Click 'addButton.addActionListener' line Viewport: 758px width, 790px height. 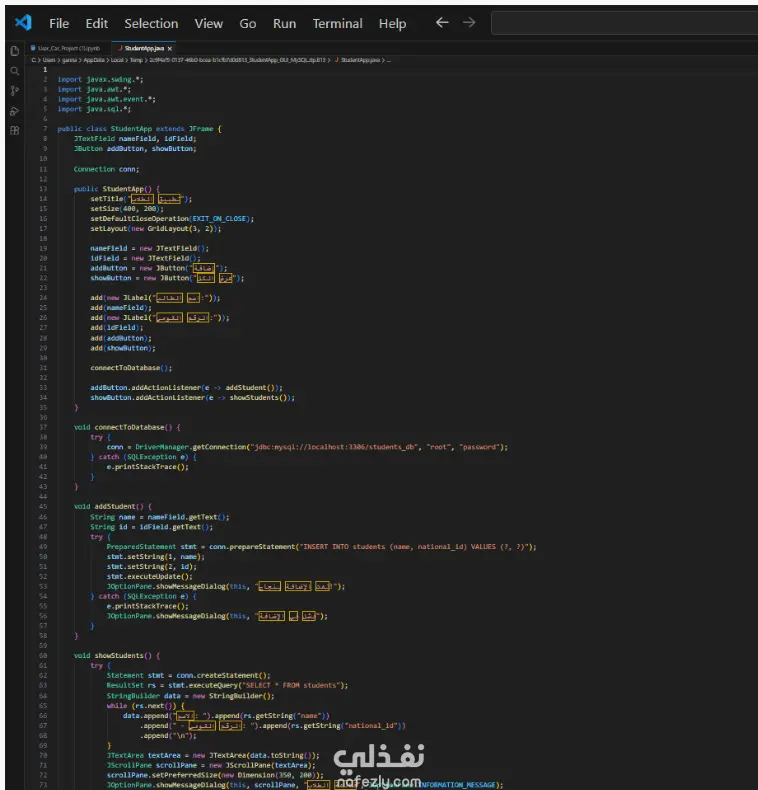pos(186,387)
